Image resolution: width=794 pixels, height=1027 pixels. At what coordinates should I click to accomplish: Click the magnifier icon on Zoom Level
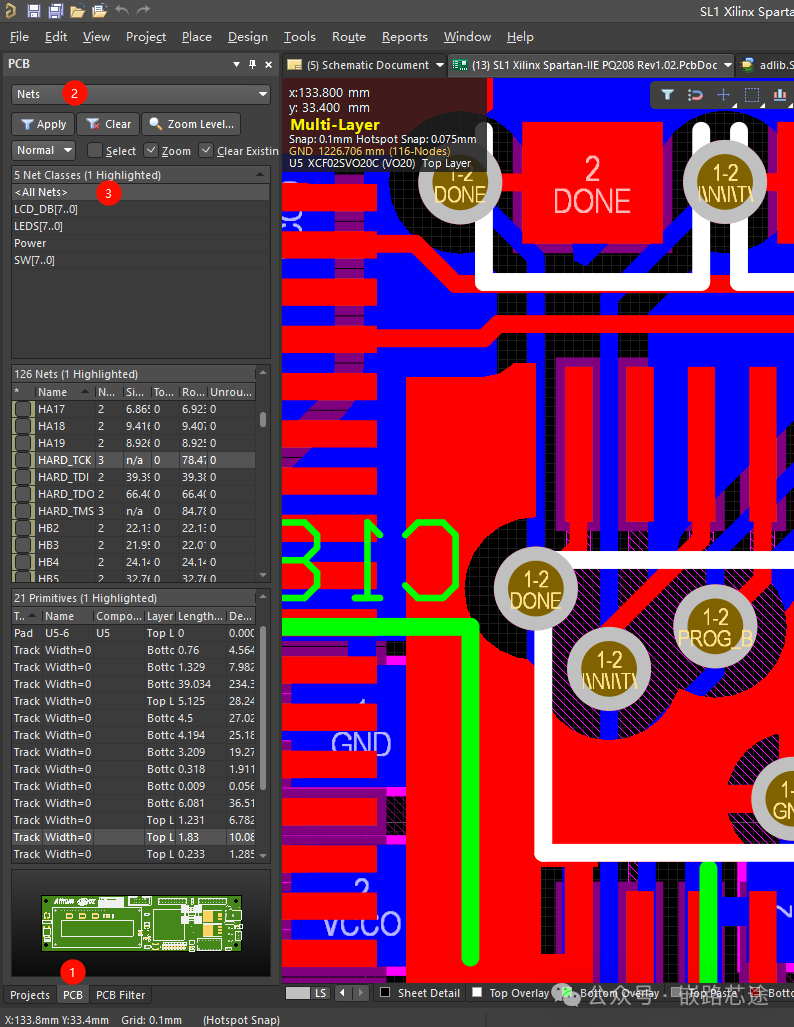[x=155, y=124]
